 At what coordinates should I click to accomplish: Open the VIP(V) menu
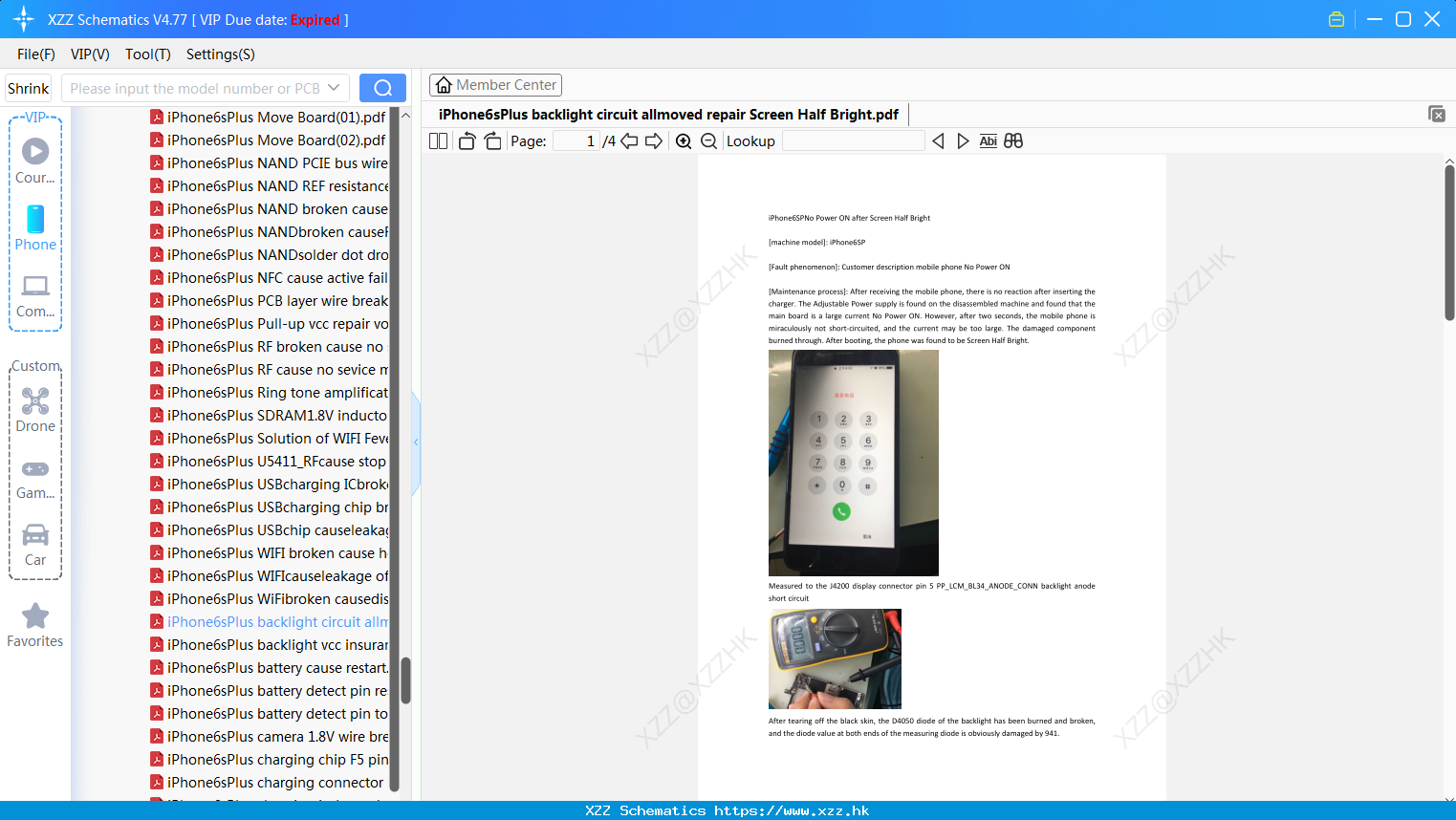tap(90, 54)
